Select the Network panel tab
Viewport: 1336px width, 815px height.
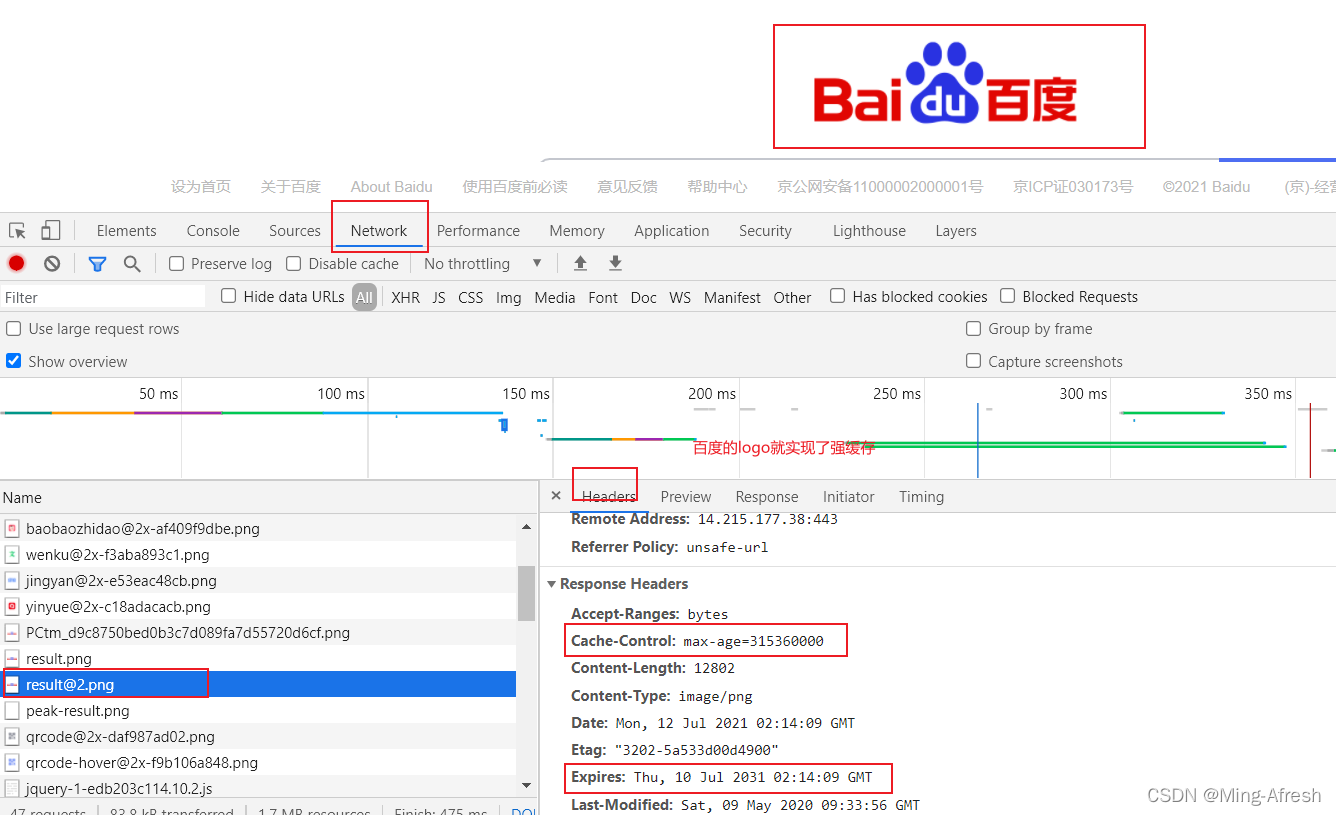click(379, 231)
